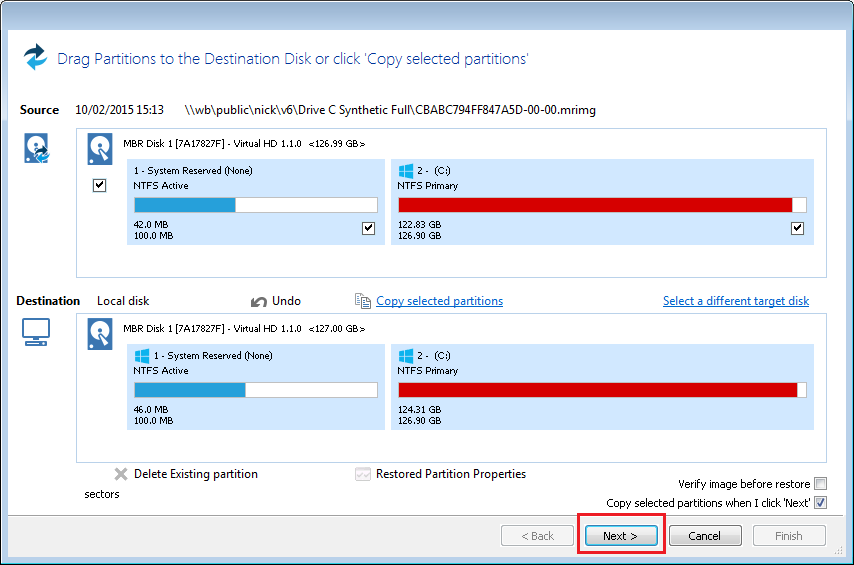Image resolution: width=854 pixels, height=565 pixels.
Task: Click the source image disk icon
Action: pos(36,149)
